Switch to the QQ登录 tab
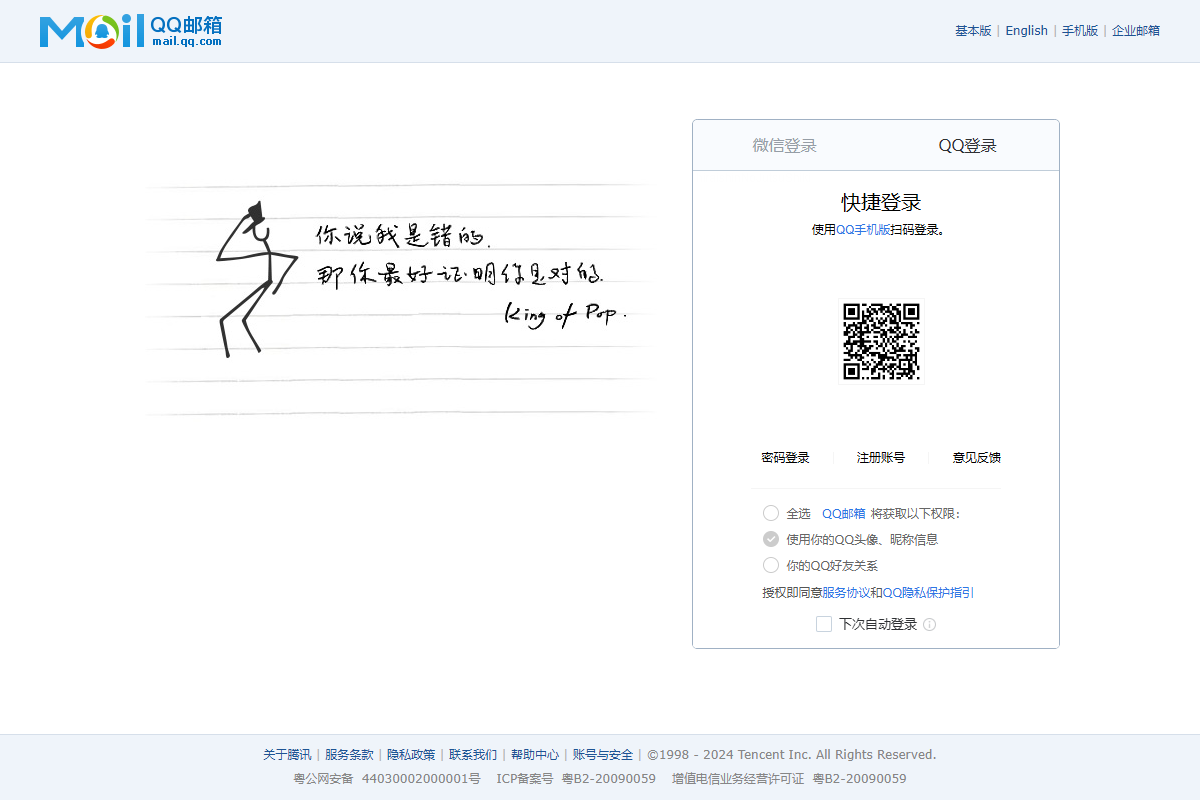 (x=968, y=144)
